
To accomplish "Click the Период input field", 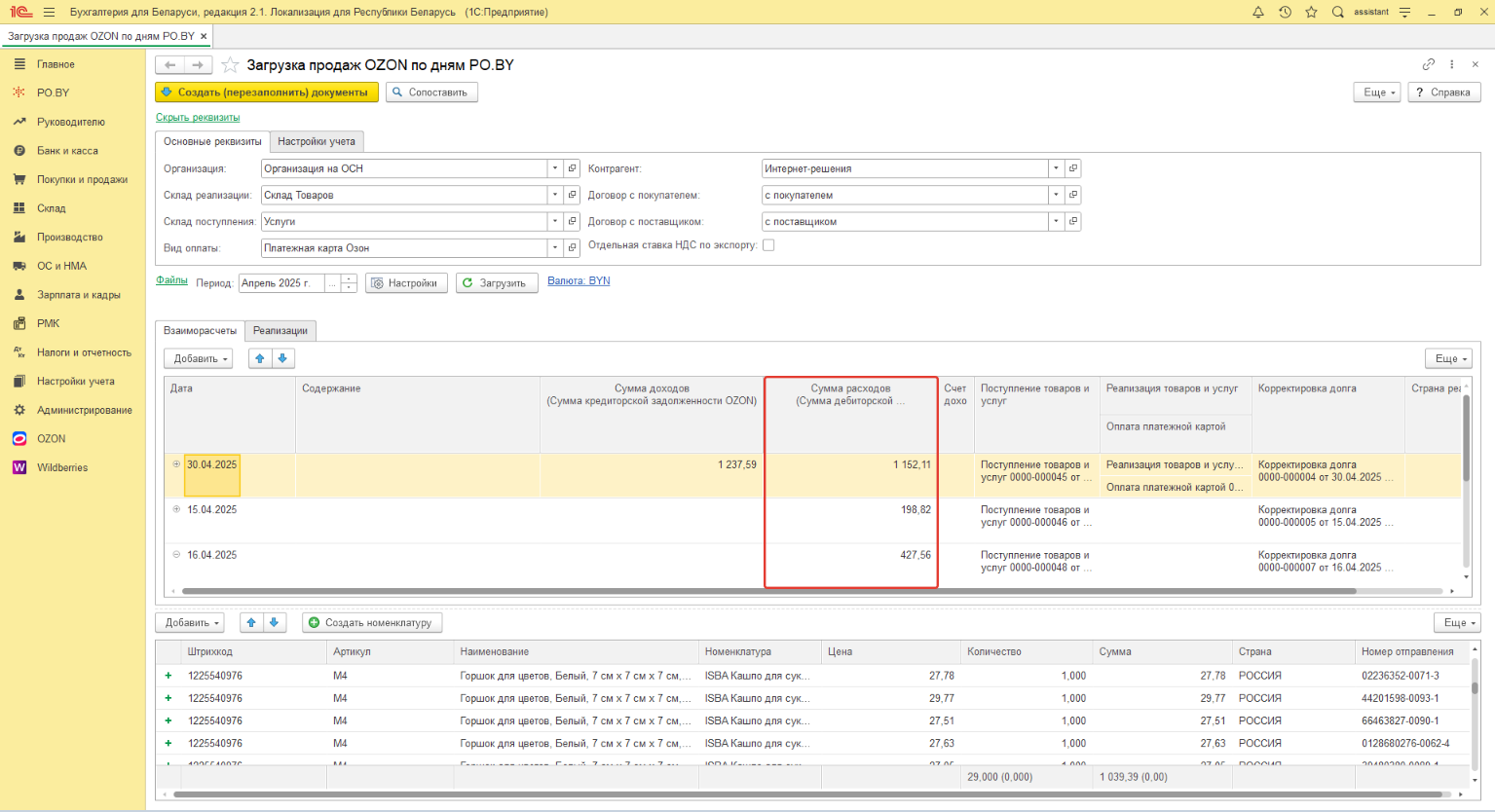I will click(x=281, y=283).
